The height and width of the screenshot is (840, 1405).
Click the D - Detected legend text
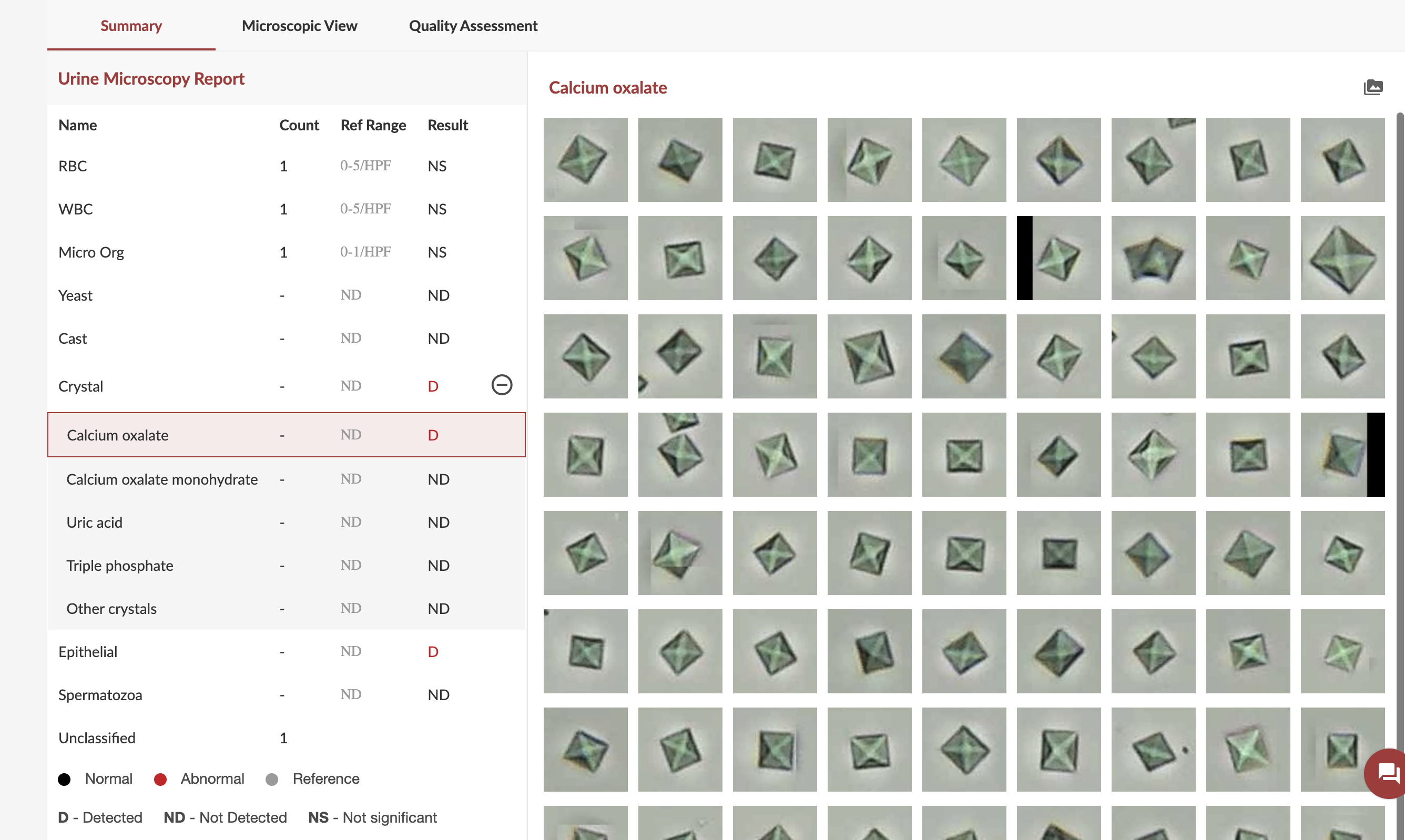tap(99, 817)
